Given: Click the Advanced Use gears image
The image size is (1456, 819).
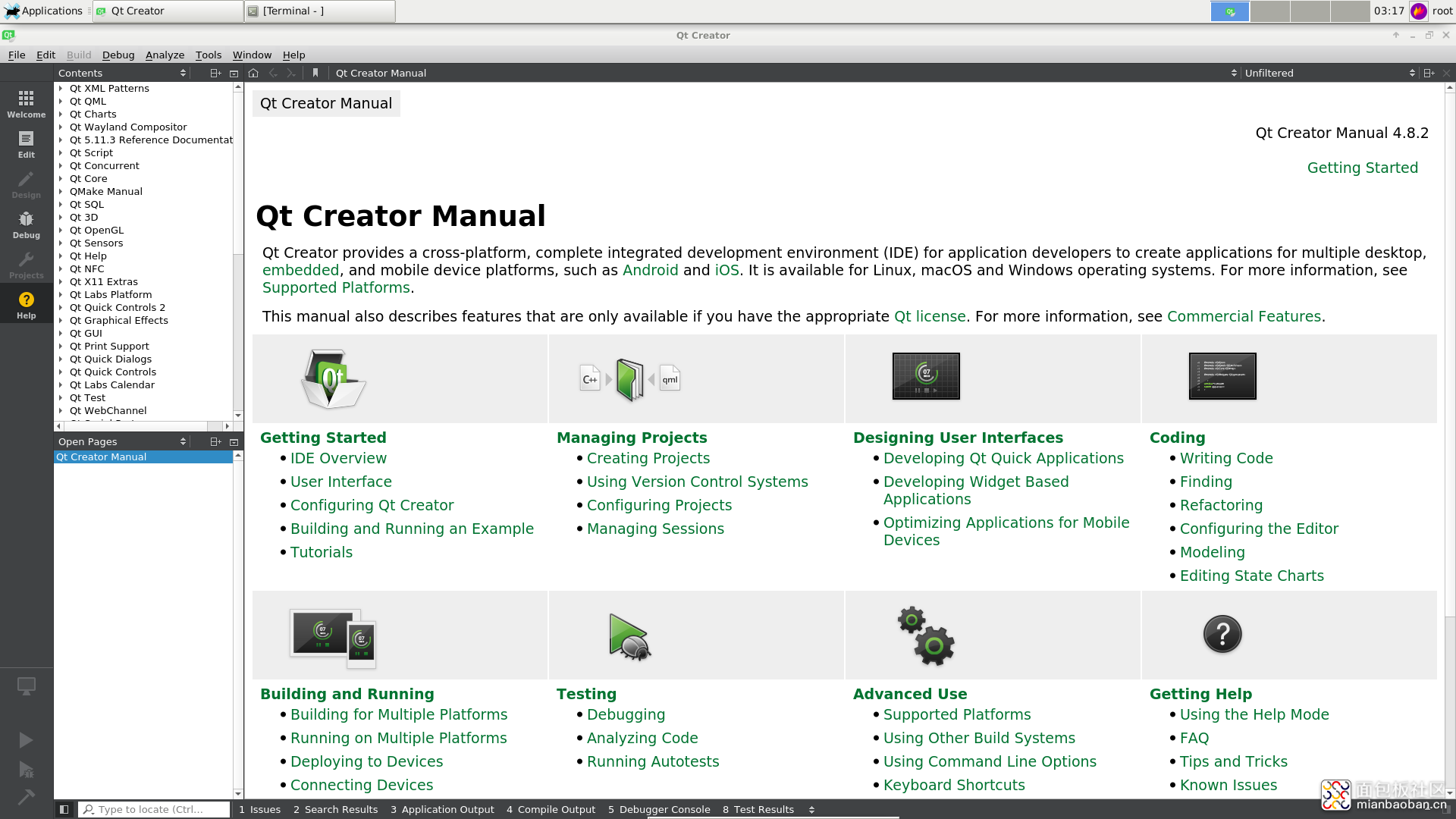Looking at the screenshot, I should 926,635.
